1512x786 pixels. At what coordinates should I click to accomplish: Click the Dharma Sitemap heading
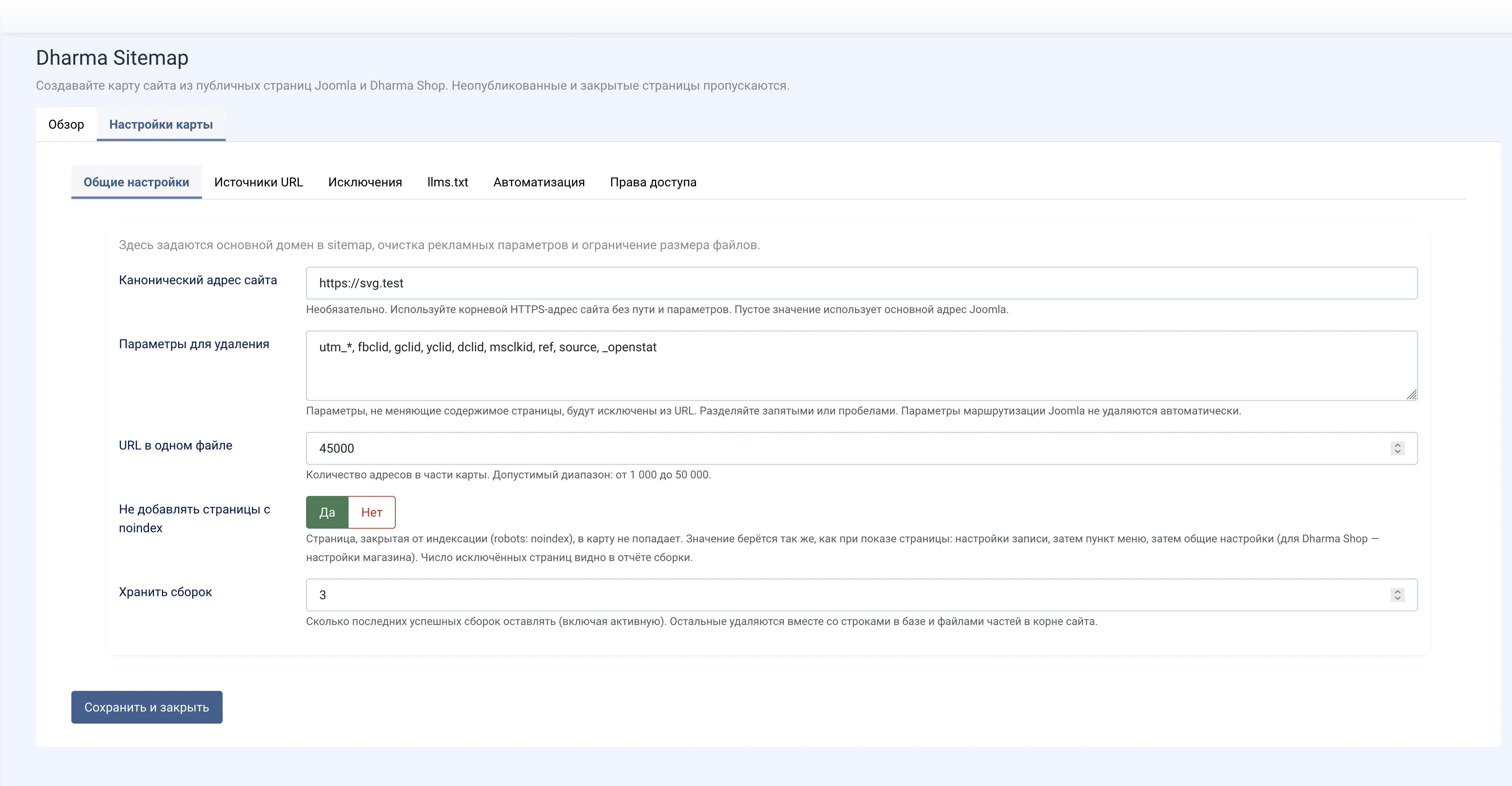[x=112, y=58]
